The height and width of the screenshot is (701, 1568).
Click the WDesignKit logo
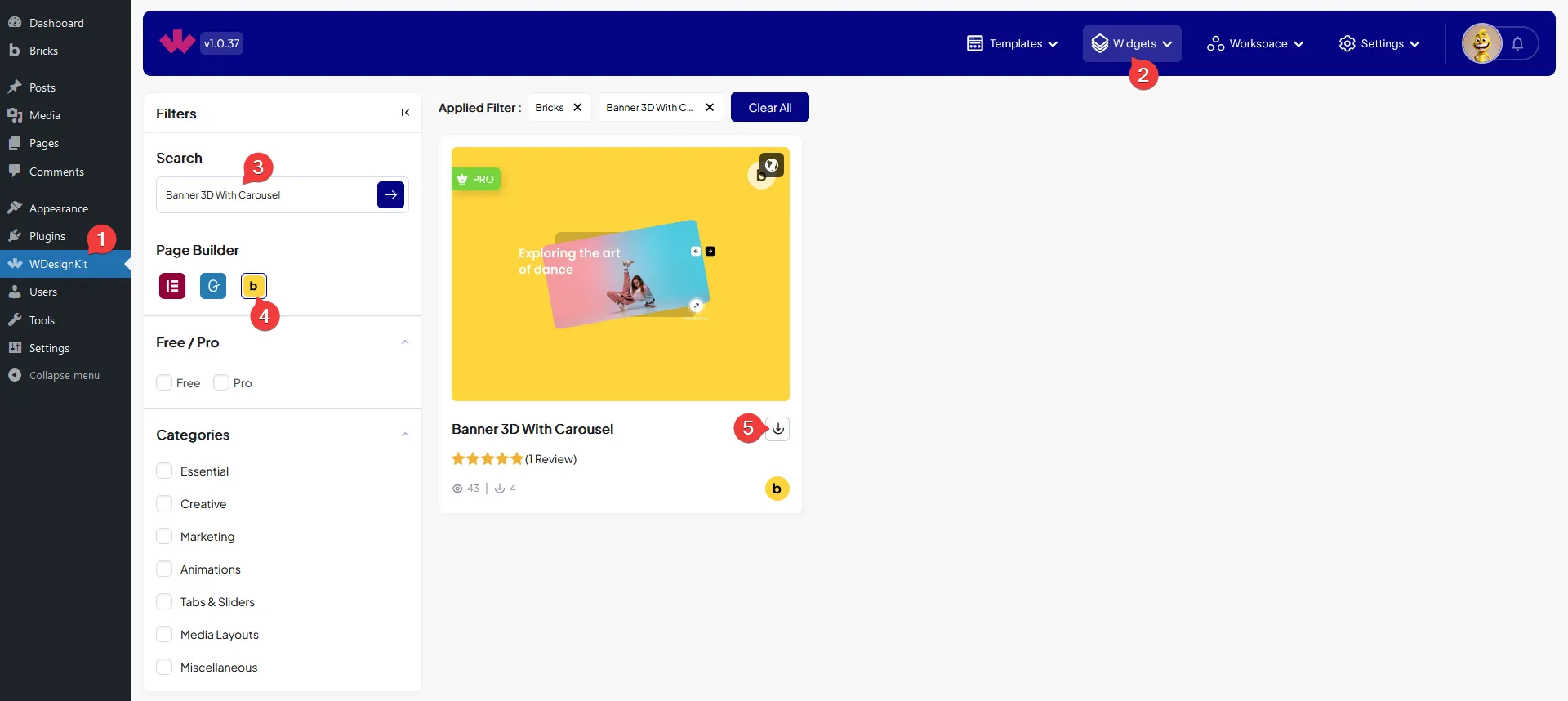coord(176,42)
